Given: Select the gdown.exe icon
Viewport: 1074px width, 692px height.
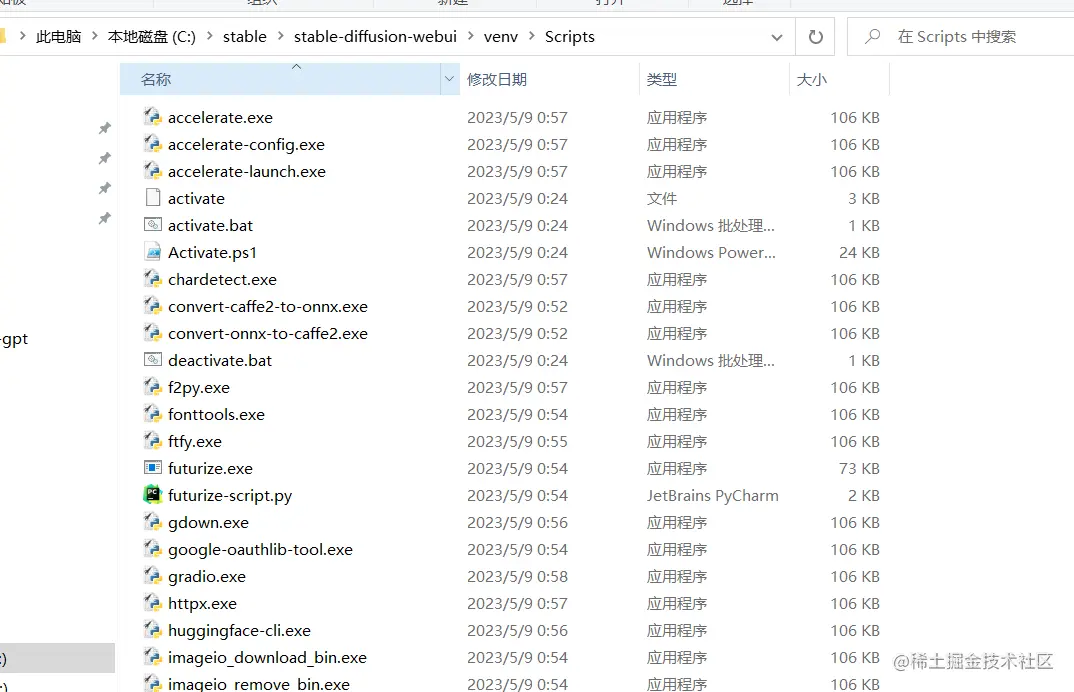Looking at the screenshot, I should click(153, 522).
